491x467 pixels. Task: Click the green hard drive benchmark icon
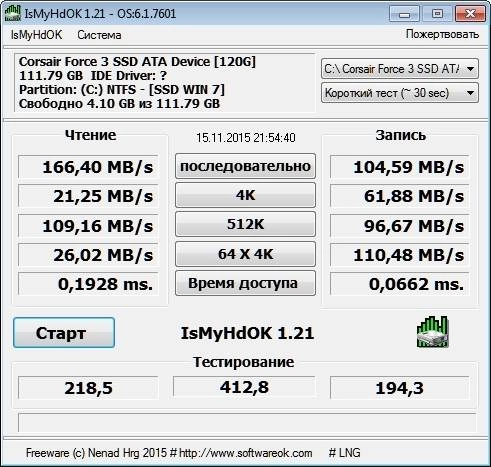pyautogui.click(x=432, y=332)
